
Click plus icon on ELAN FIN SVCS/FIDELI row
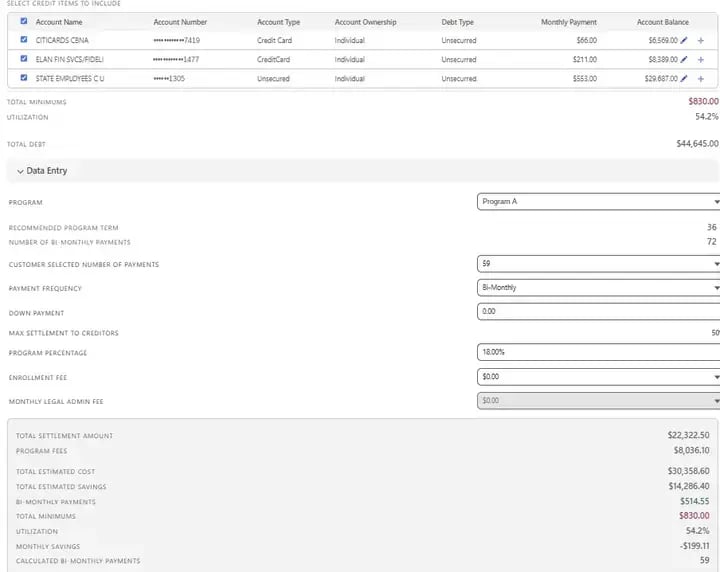(701, 59)
